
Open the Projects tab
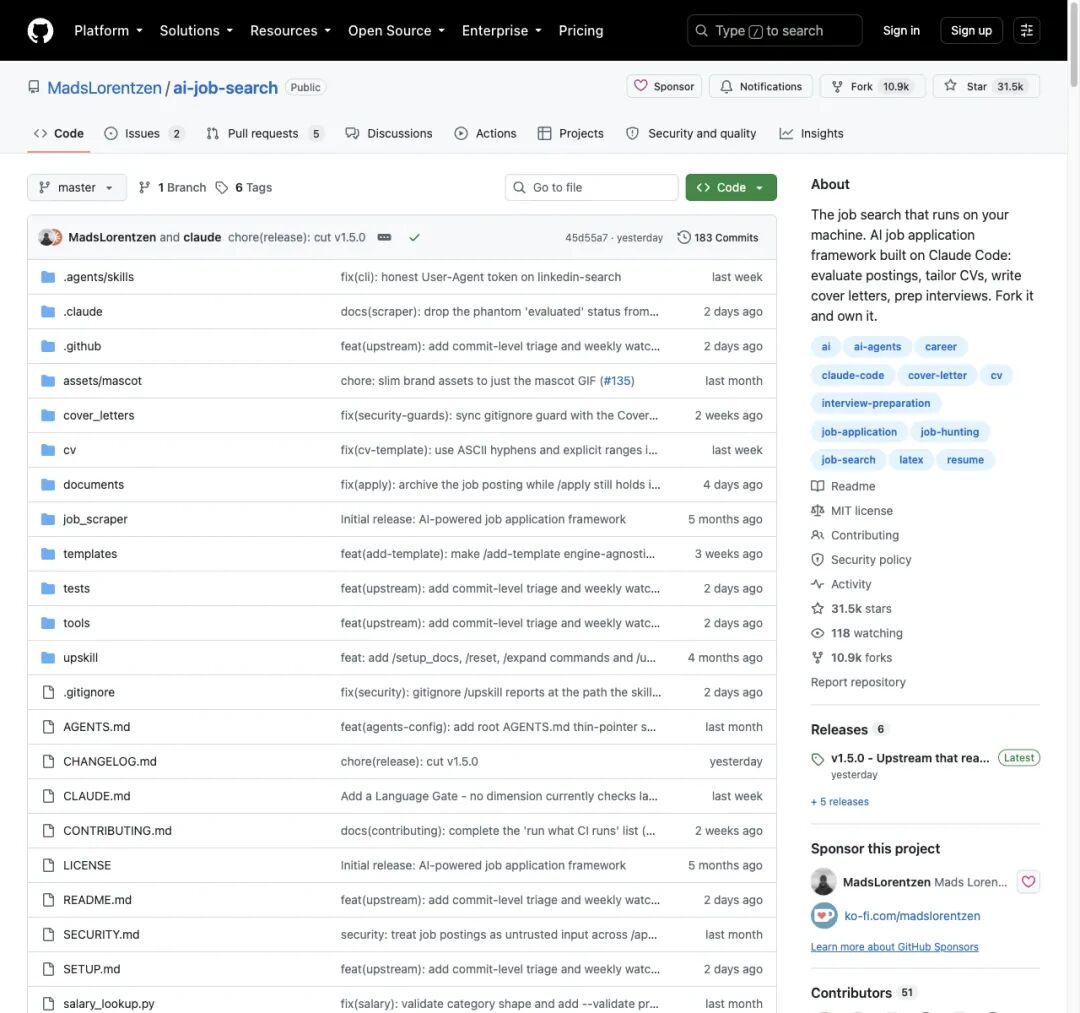[571, 134]
